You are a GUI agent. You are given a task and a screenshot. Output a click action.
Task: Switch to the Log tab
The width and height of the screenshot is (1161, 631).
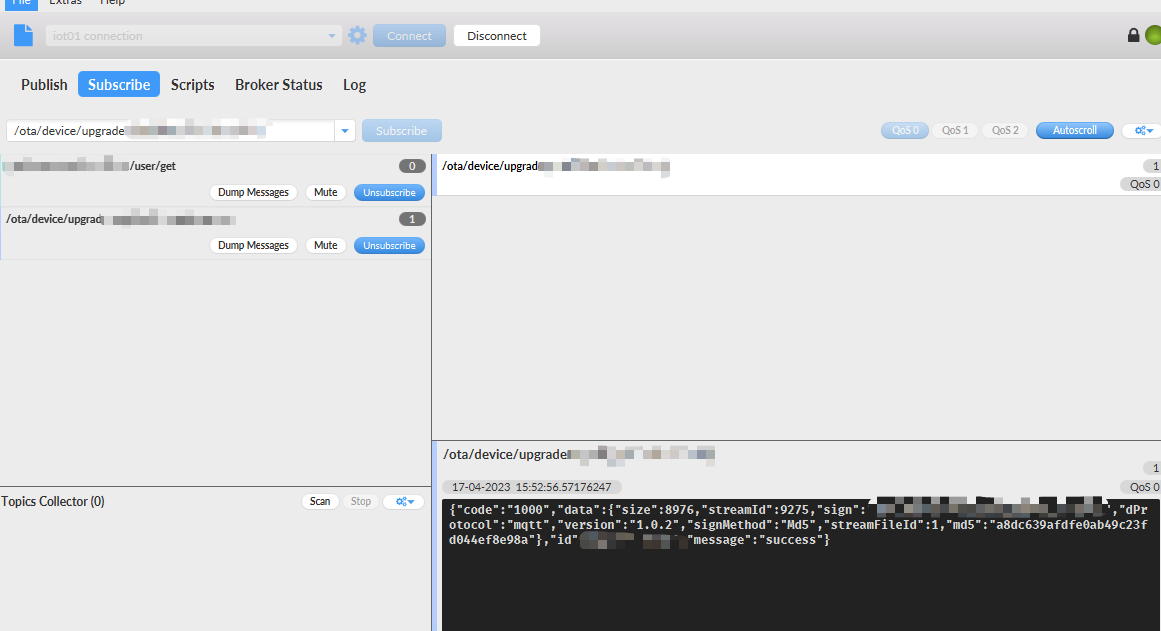pyautogui.click(x=354, y=84)
